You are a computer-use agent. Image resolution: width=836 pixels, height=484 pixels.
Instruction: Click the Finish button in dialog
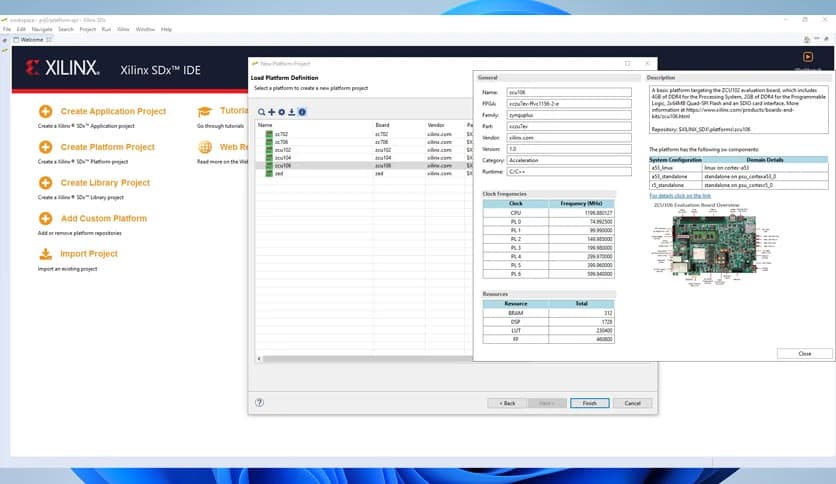tap(589, 403)
